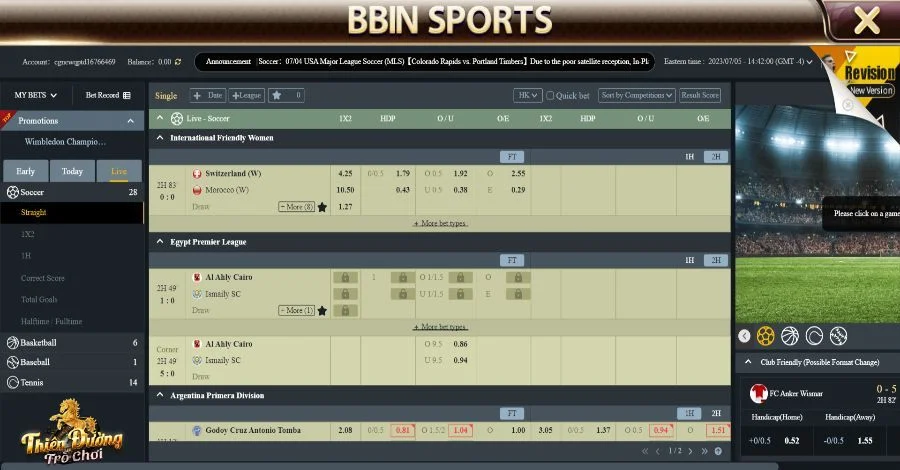This screenshot has width=900, height=470.
Task: Open Sort by Competitions dropdown
Action: tap(637, 95)
